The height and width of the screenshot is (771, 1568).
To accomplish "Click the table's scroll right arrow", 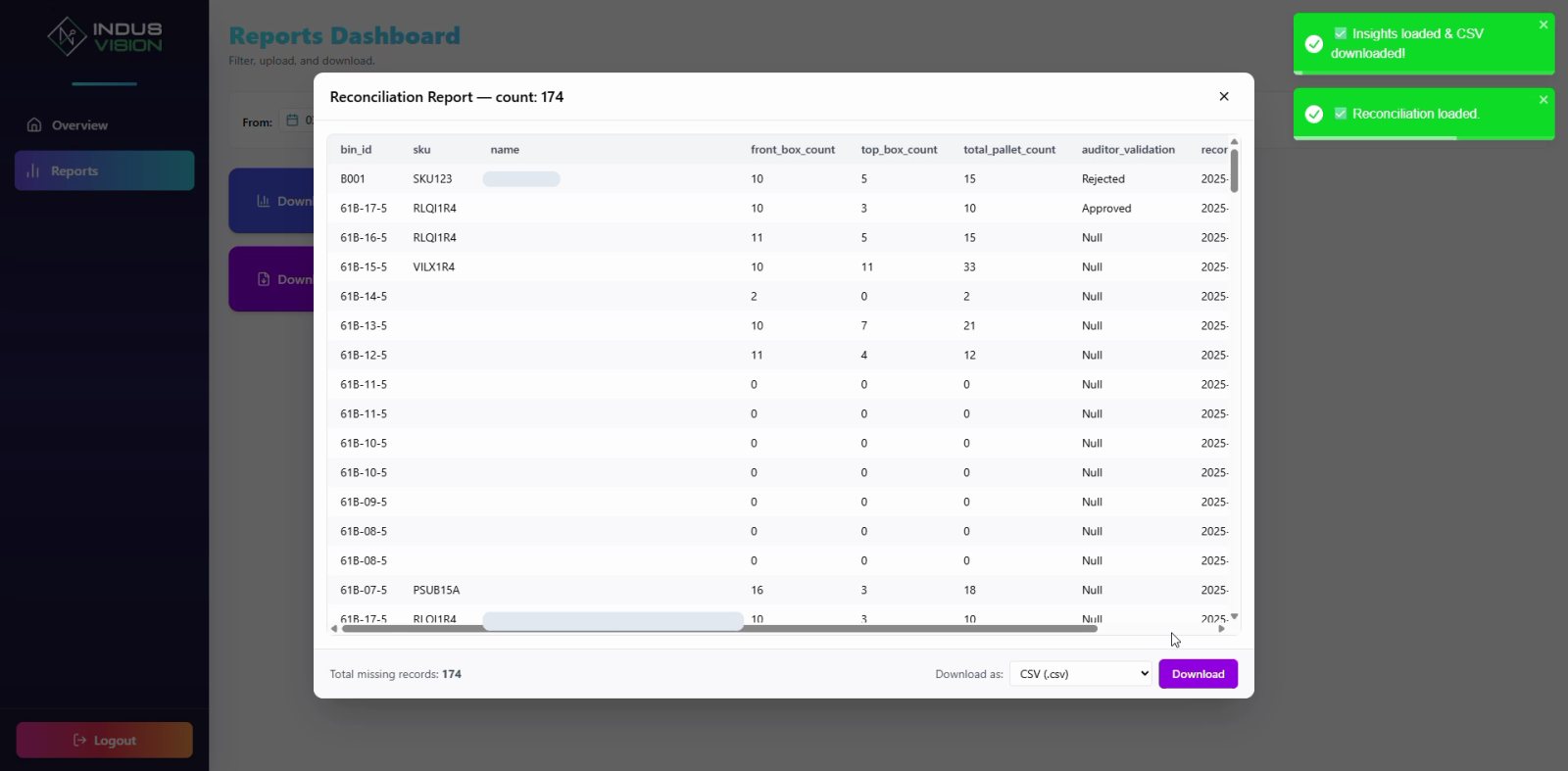I will (x=1221, y=629).
